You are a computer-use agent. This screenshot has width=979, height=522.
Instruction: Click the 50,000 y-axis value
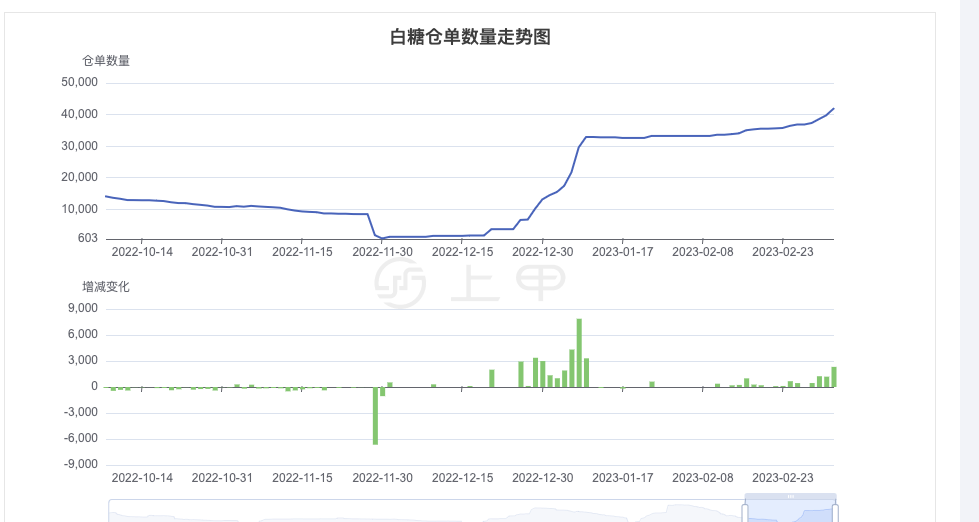[79, 83]
